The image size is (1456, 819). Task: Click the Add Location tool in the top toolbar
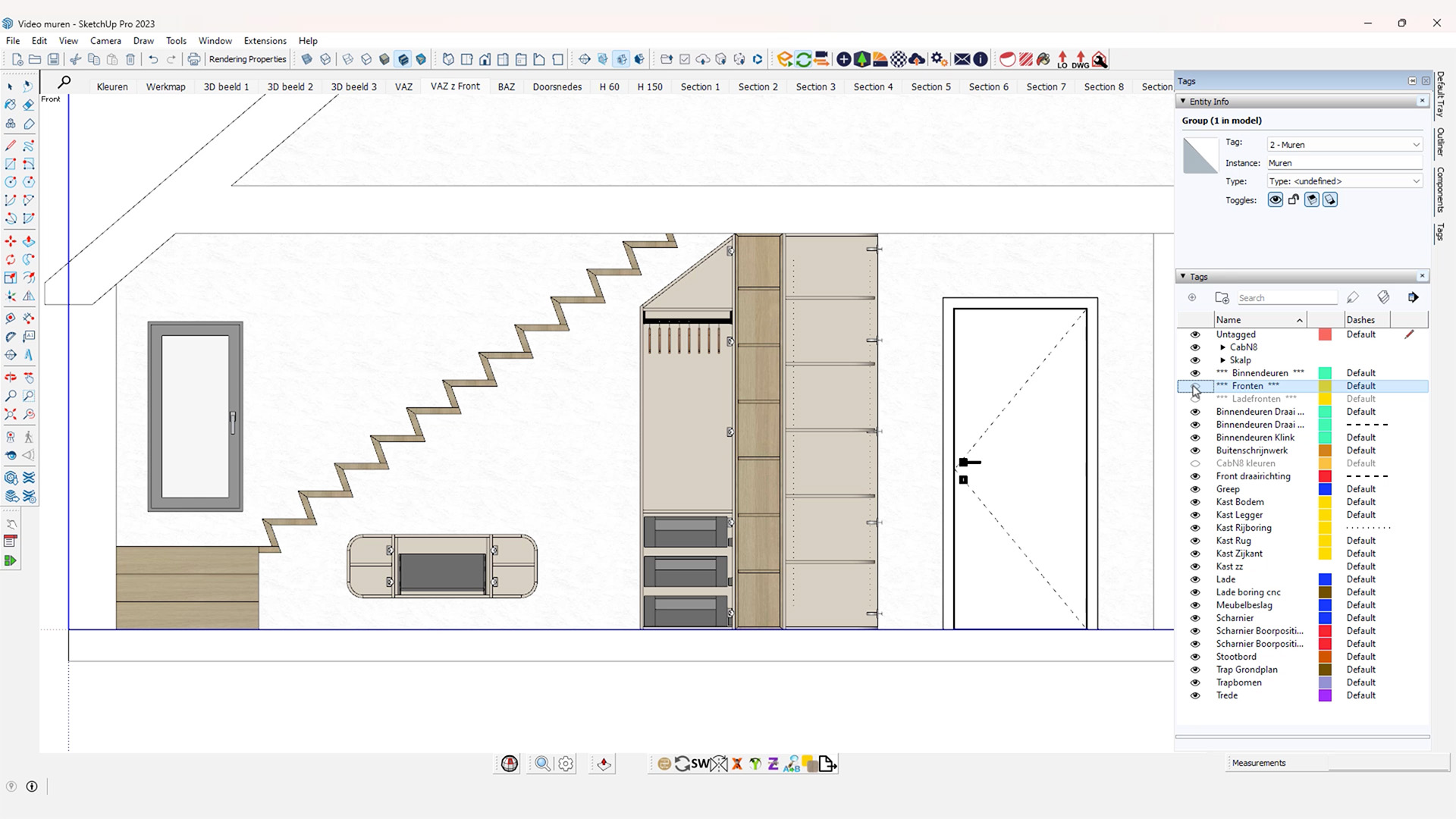(899, 59)
